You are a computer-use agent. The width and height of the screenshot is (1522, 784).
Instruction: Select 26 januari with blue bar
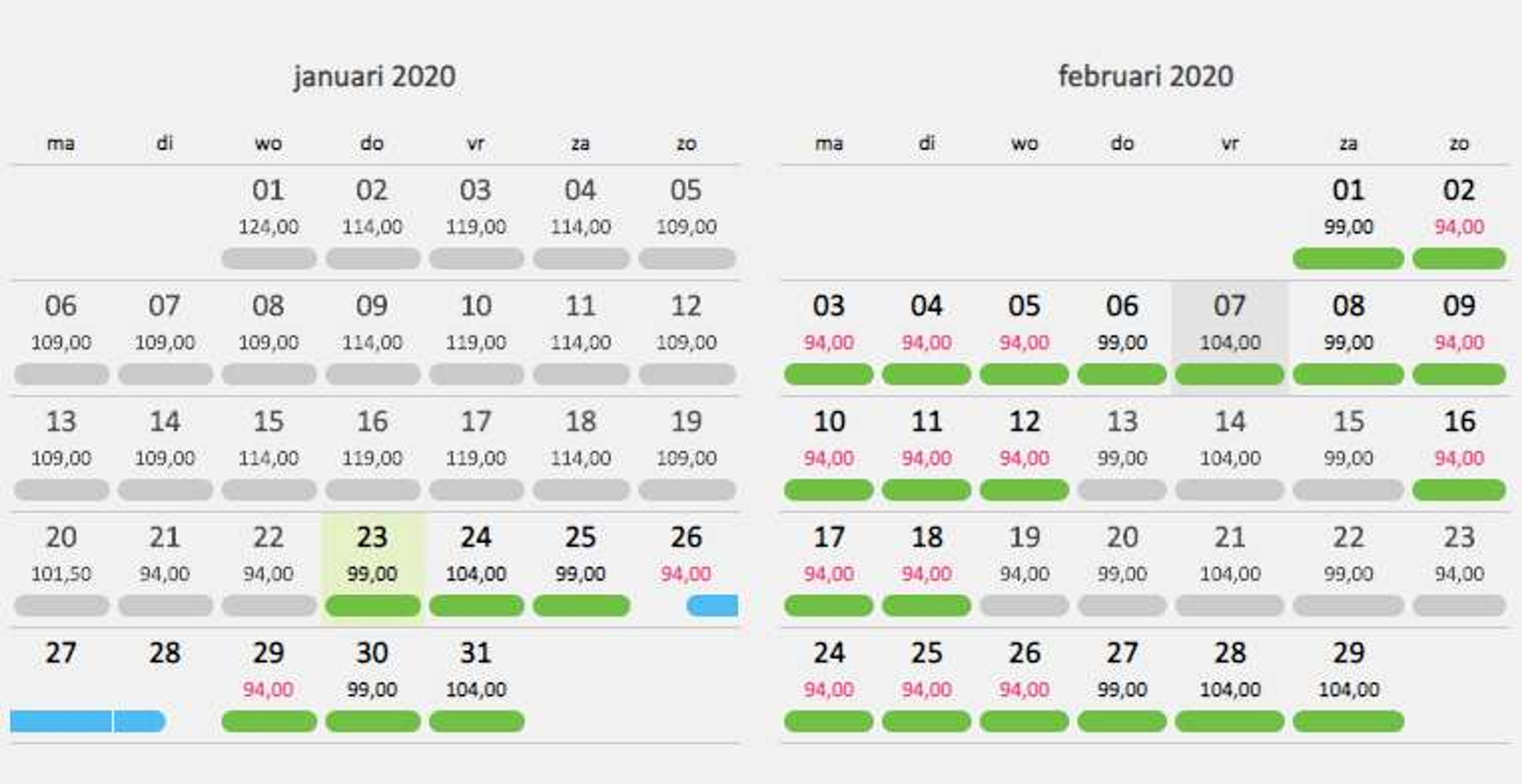click(x=686, y=565)
